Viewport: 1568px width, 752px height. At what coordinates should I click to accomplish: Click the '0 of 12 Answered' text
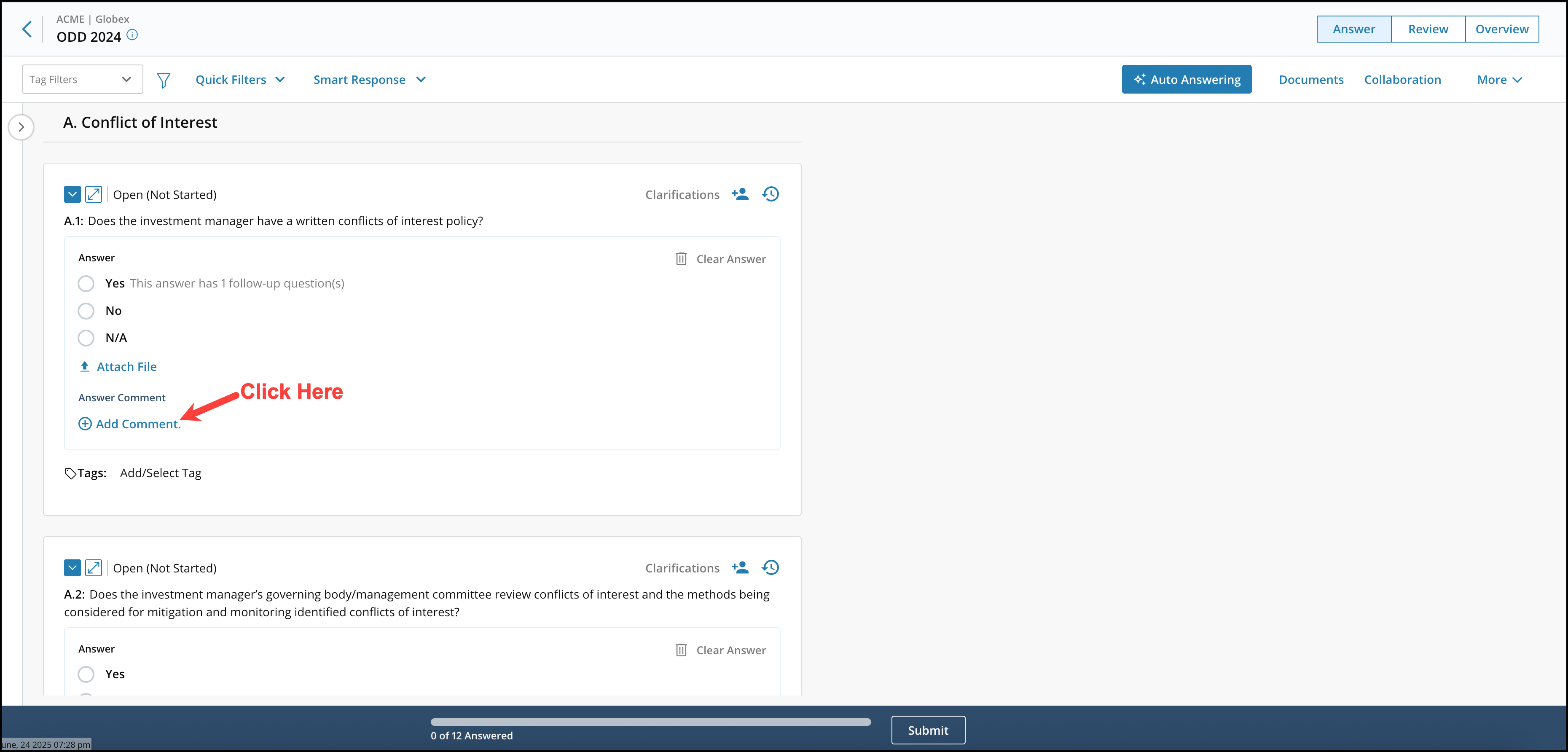472,736
